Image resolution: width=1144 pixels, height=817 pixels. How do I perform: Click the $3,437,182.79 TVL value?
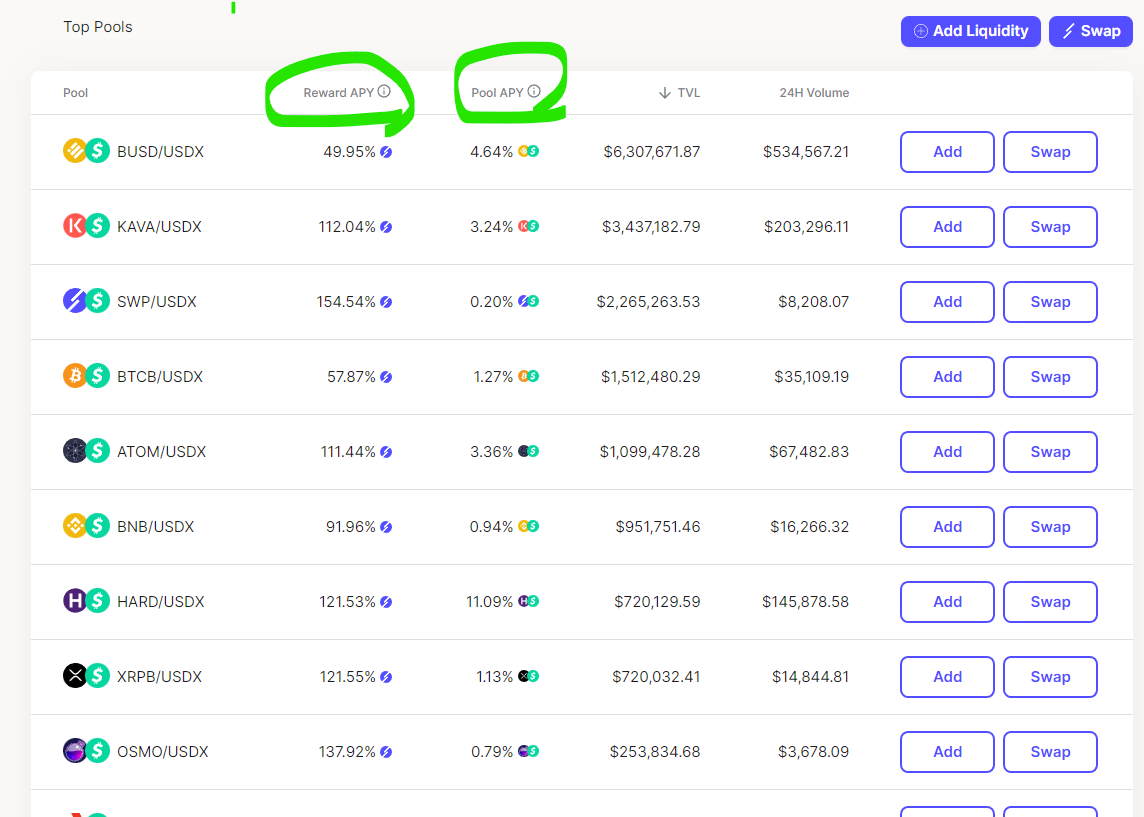click(x=651, y=227)
